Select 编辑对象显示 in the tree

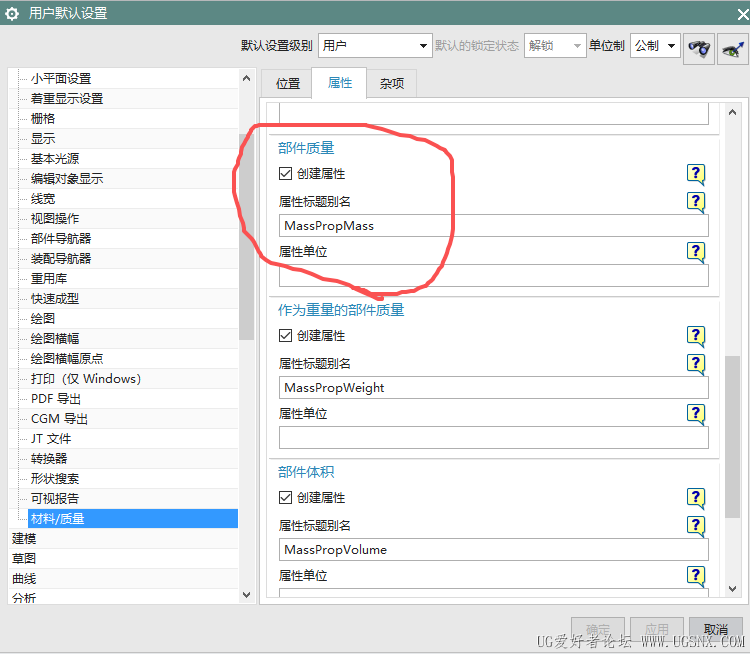point(67,179)
